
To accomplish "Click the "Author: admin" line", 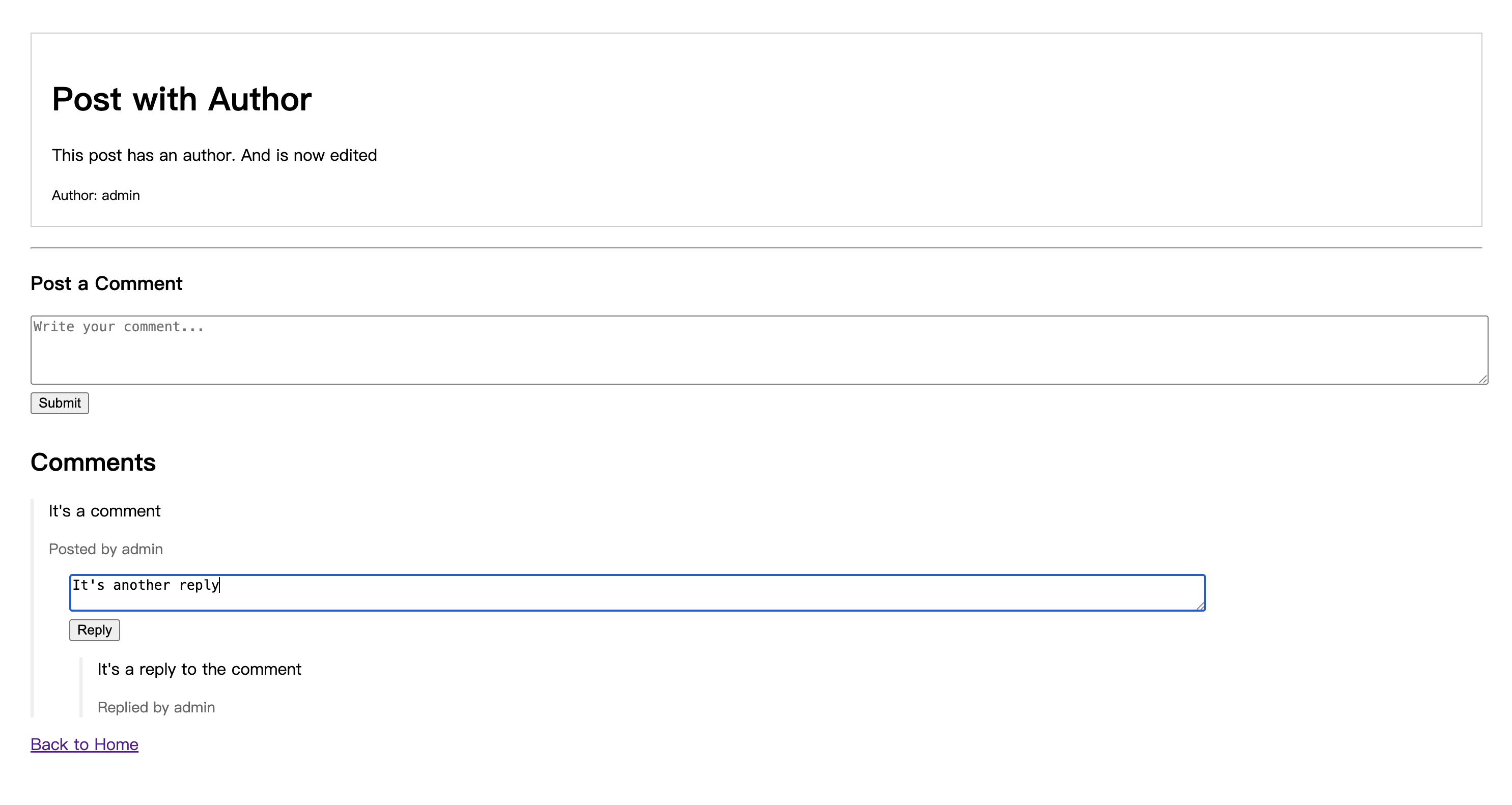I will tap(96, 195).
